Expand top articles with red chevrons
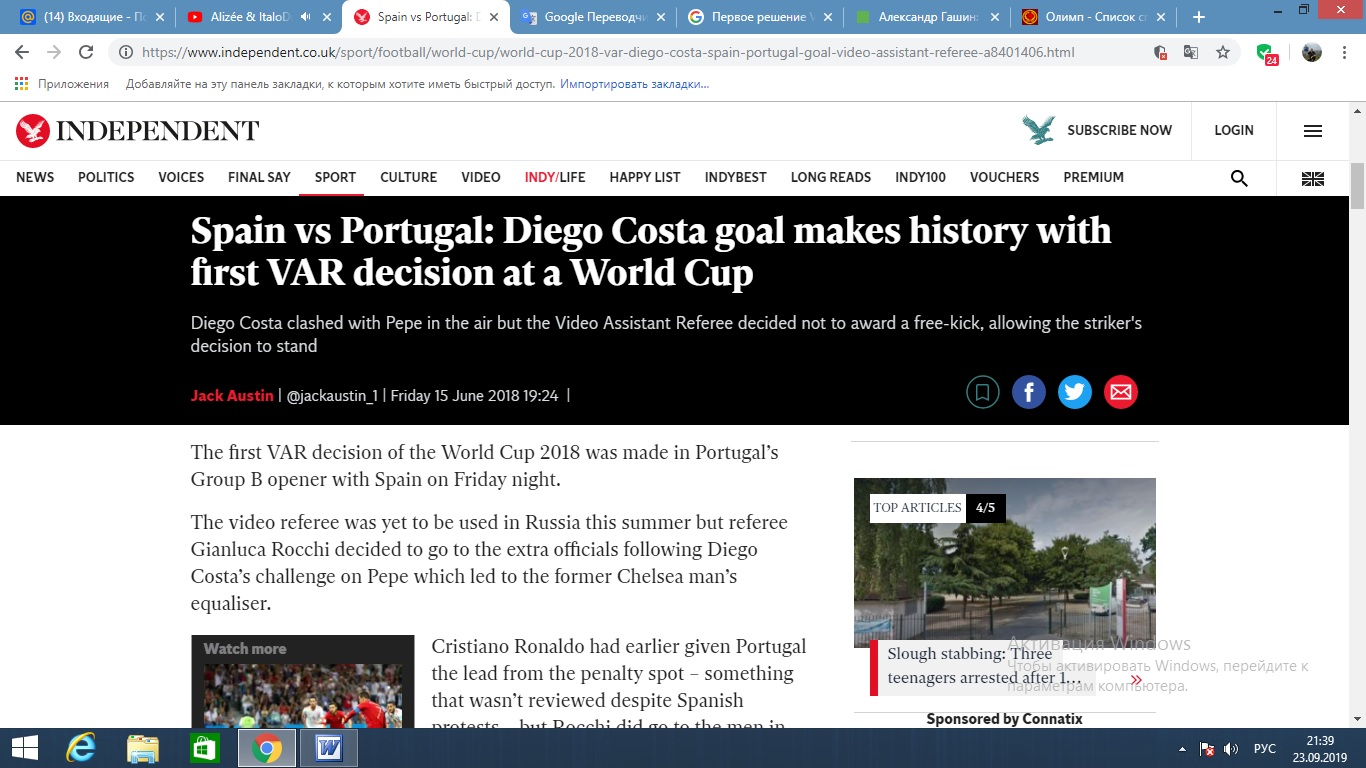 (x=1136, y=680)
